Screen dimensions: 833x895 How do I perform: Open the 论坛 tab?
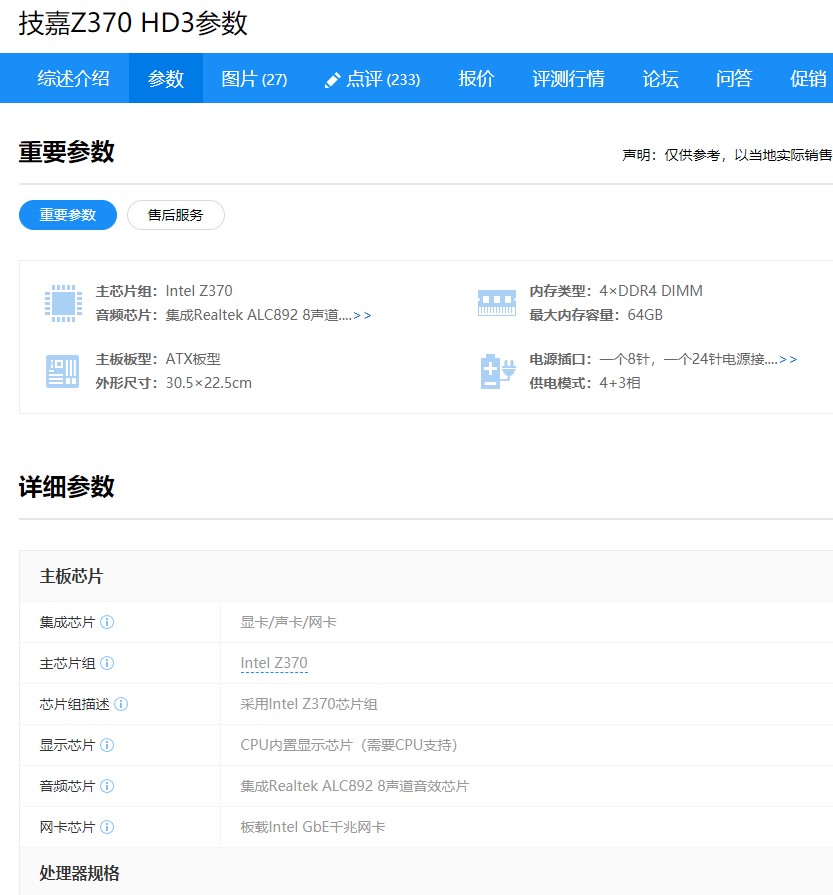click(x=661, y=78)
